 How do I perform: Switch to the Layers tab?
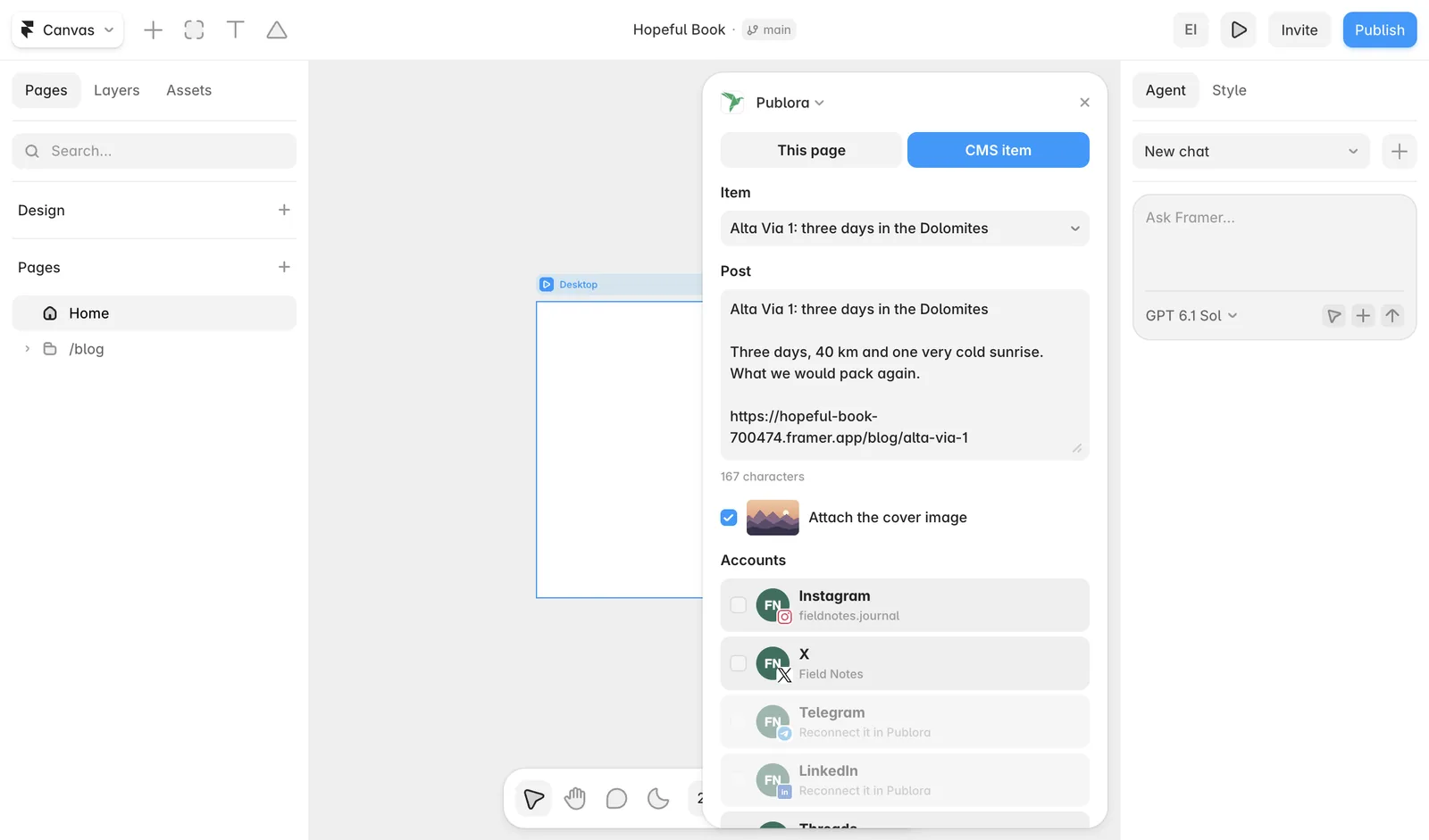(x=117, y=90)
